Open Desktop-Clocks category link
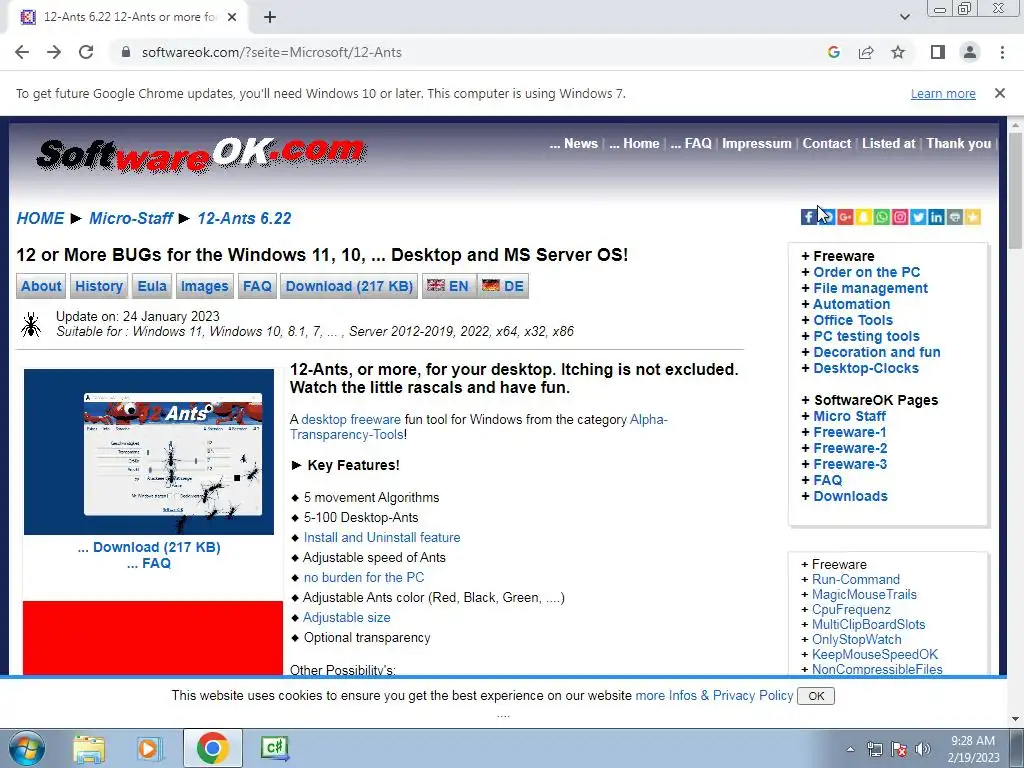This screenshot has height=768, width=1024. tap(866, 368)
